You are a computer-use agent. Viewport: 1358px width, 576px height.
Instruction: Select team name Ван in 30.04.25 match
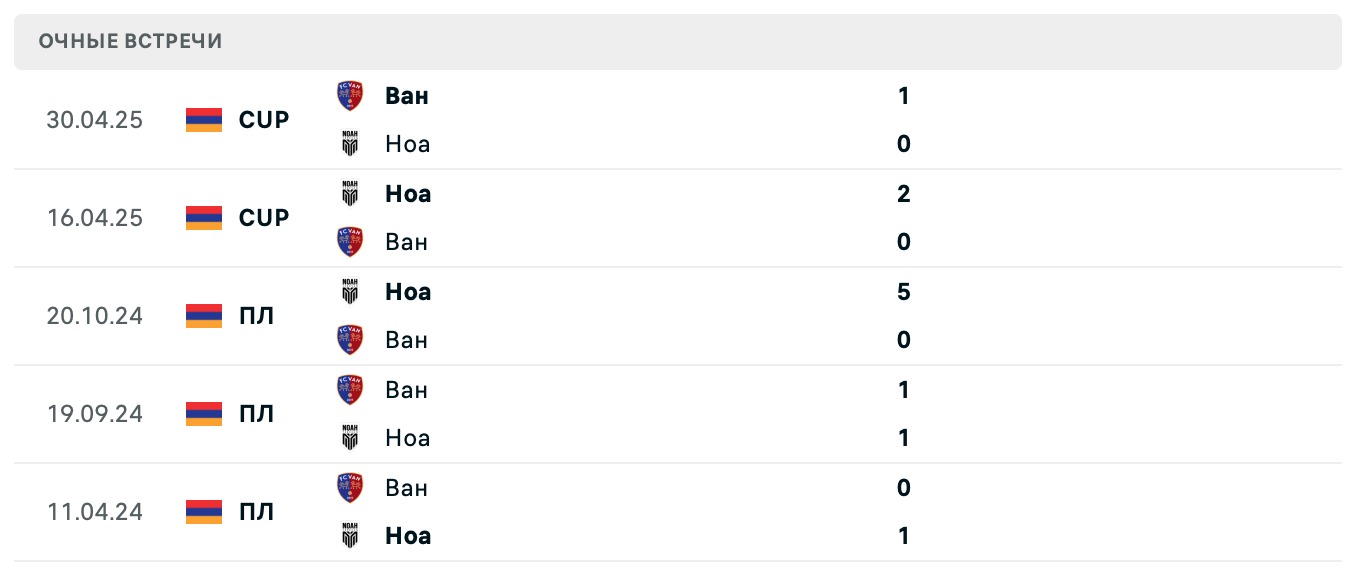coord(407,96)
